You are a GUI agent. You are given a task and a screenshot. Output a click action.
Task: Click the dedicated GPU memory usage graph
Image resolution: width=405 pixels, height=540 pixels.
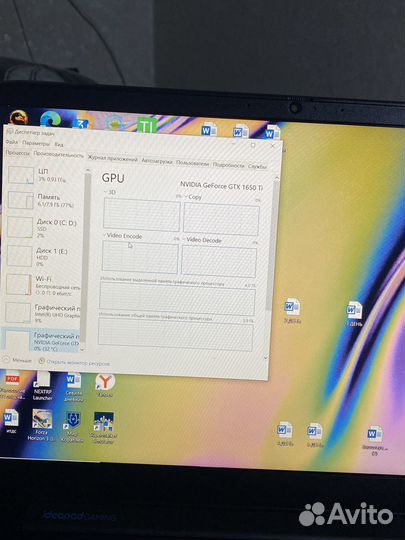point(177,298)
